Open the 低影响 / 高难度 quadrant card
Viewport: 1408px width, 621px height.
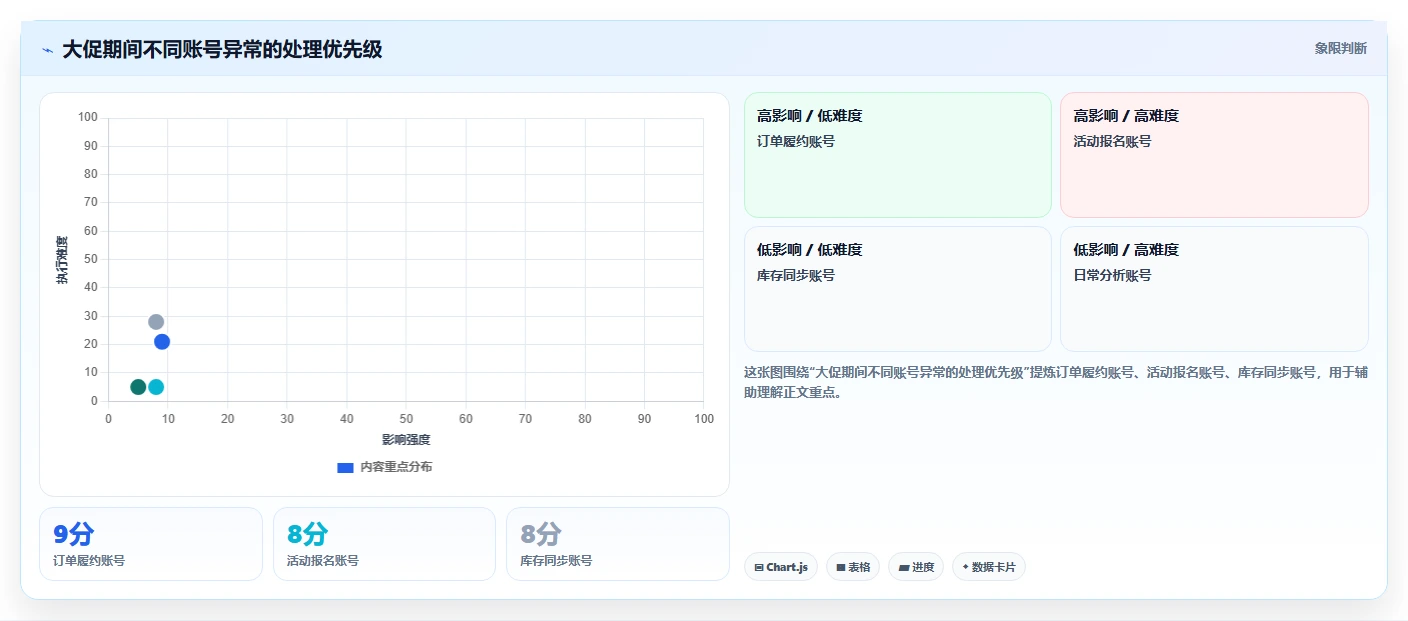1214,289
